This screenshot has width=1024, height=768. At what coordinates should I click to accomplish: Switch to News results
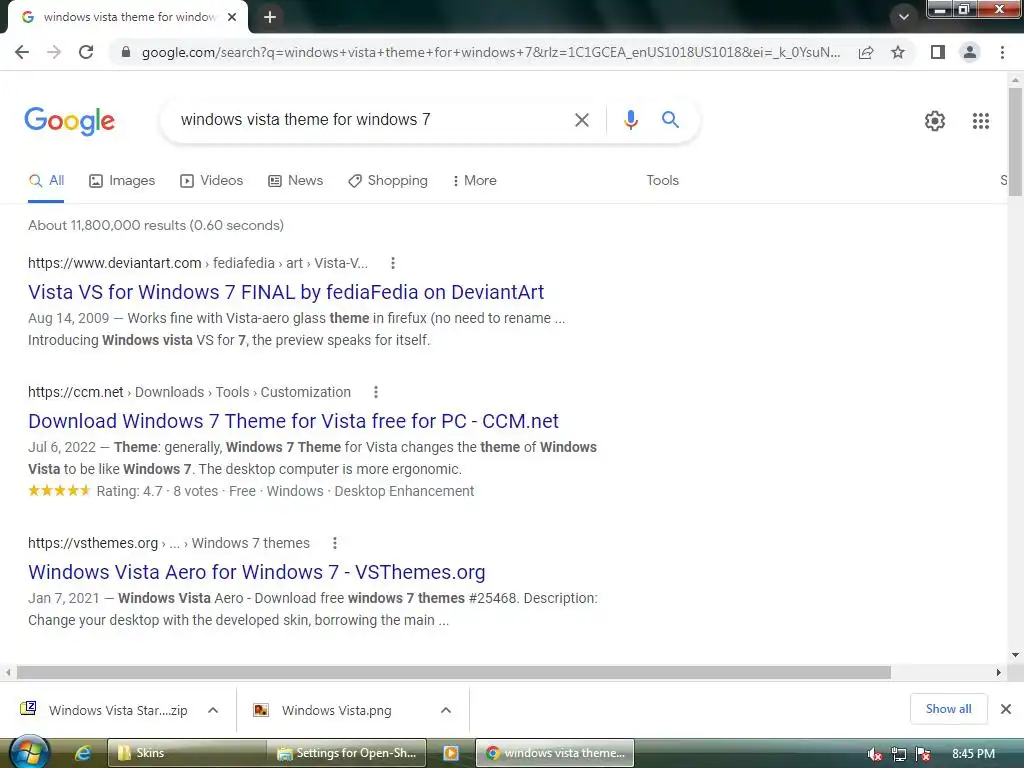296,181
